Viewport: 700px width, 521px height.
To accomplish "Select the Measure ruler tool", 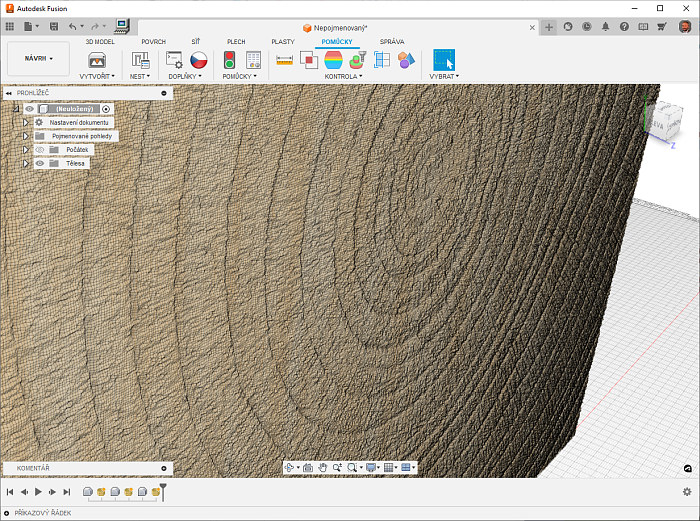I will 284,60.
